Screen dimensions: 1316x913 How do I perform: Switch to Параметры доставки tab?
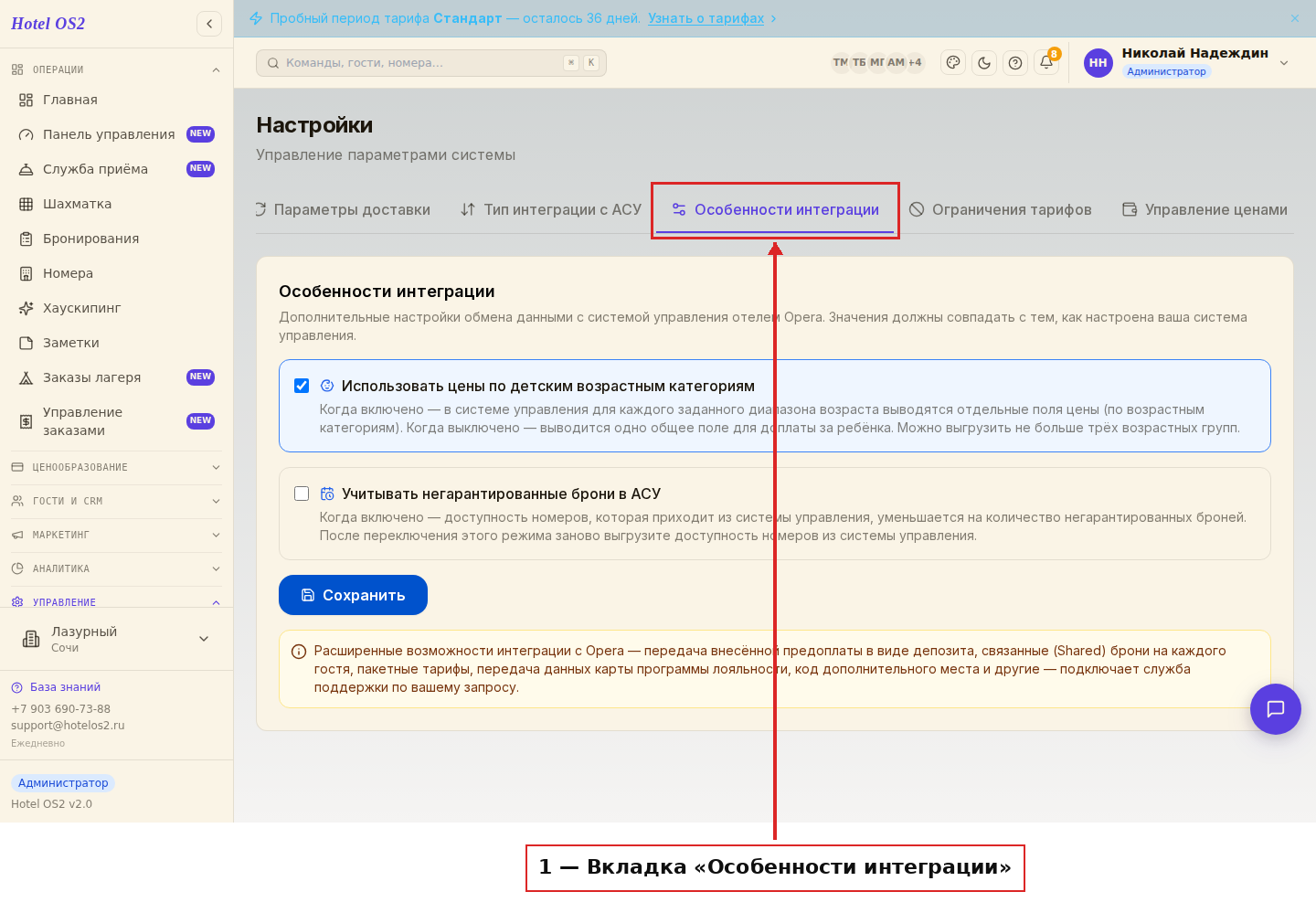pos(343,209)
